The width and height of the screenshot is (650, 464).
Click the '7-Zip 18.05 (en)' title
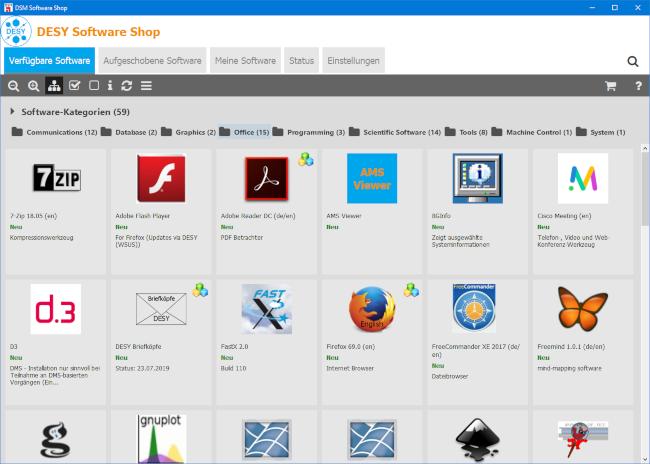pos(33,216)
